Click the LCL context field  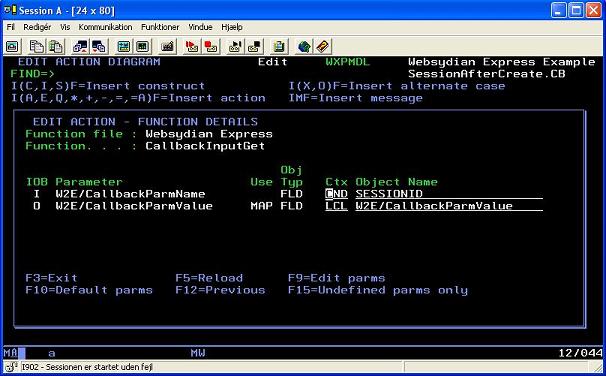pos(336,206)
